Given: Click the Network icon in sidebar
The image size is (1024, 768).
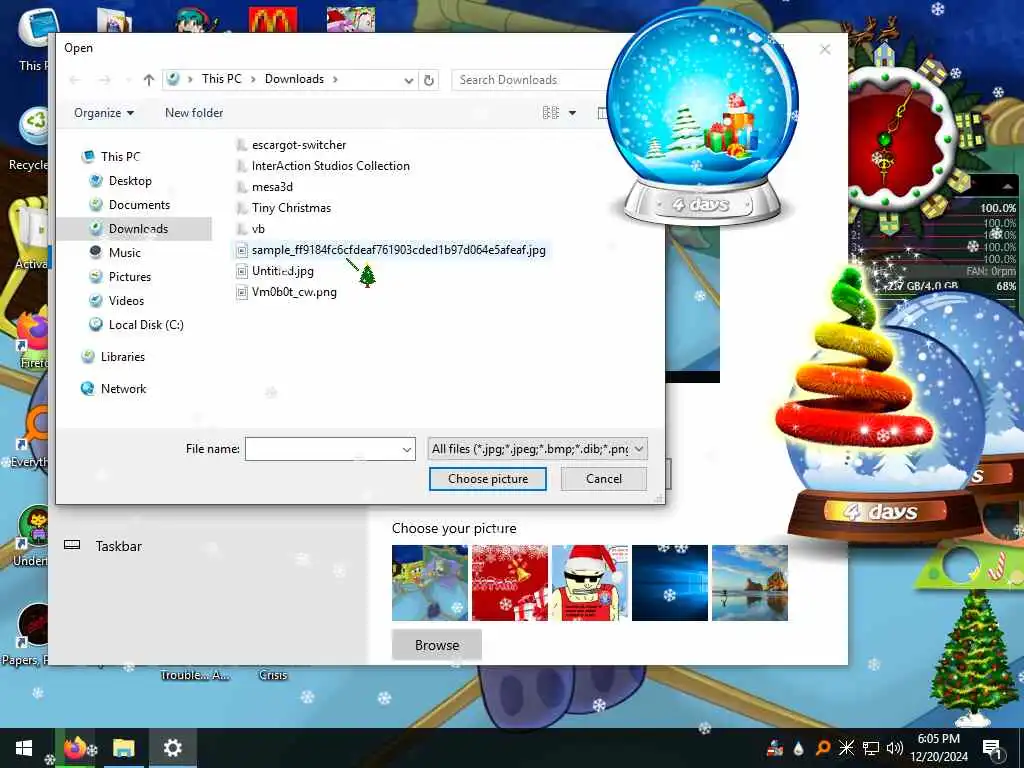Looking at the screenshot, I should pos(88,389).
